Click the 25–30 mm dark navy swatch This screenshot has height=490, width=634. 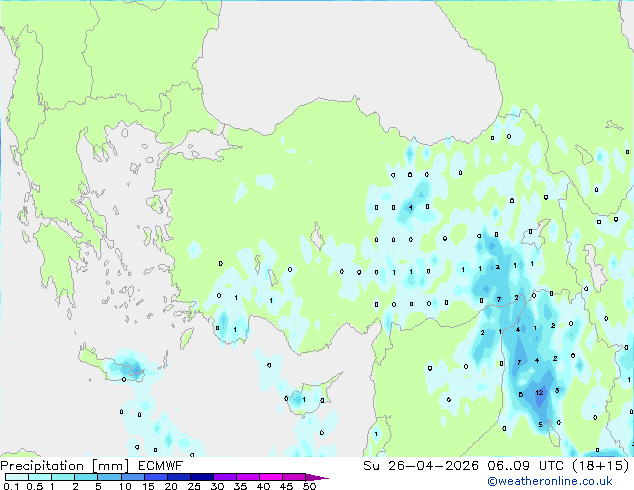[202, 477]
